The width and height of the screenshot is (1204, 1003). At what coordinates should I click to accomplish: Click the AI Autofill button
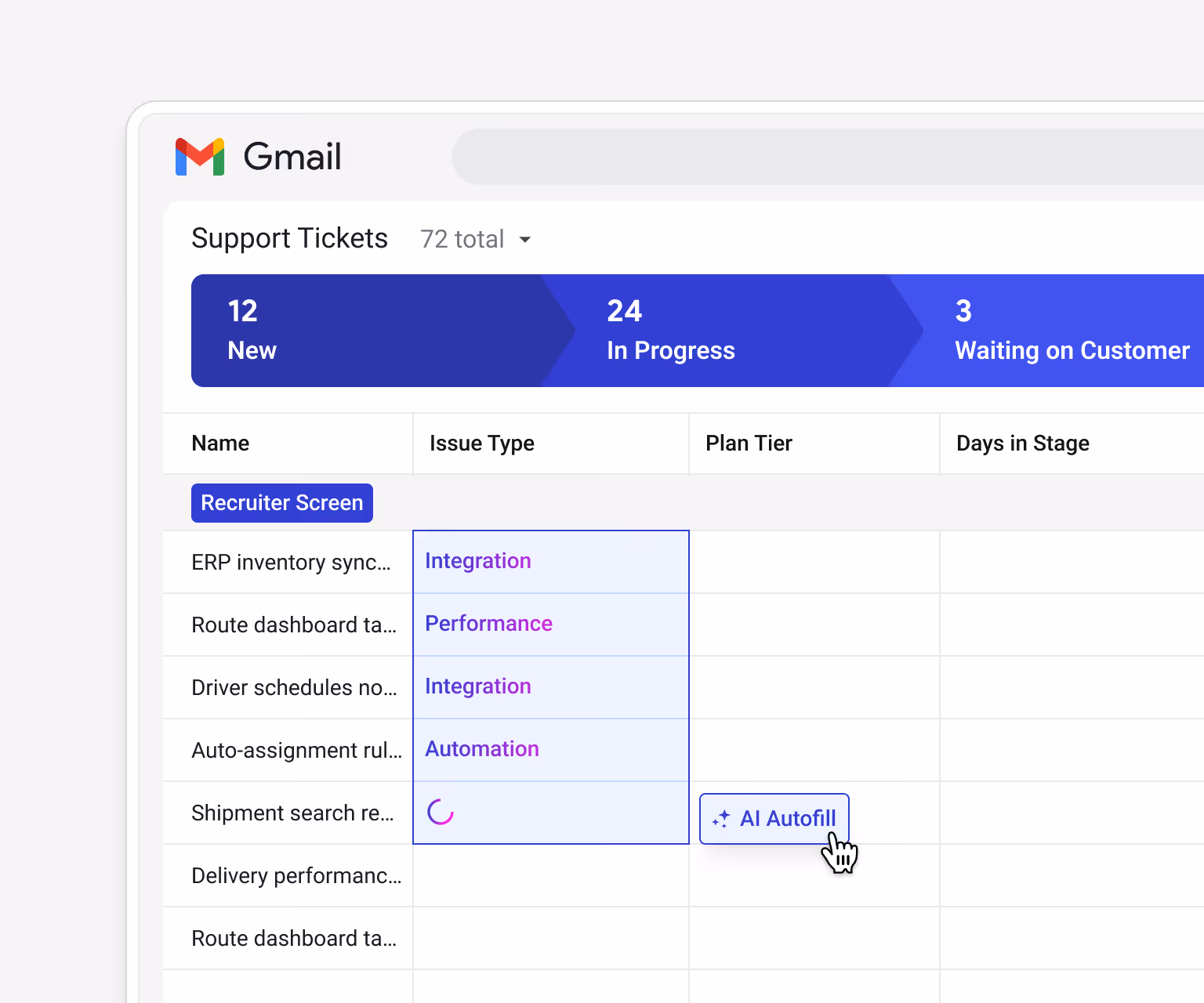pos(774,819)
